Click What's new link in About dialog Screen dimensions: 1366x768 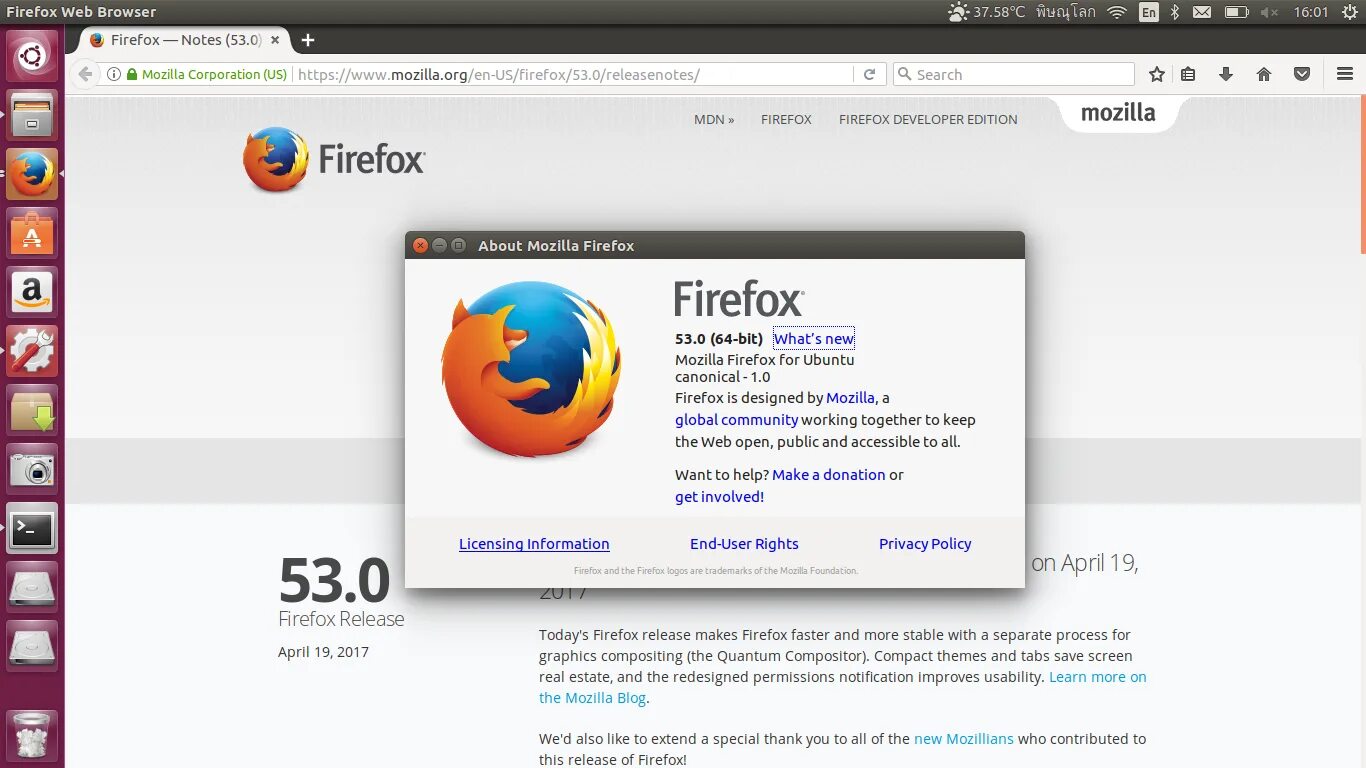[x=814, y=339]
